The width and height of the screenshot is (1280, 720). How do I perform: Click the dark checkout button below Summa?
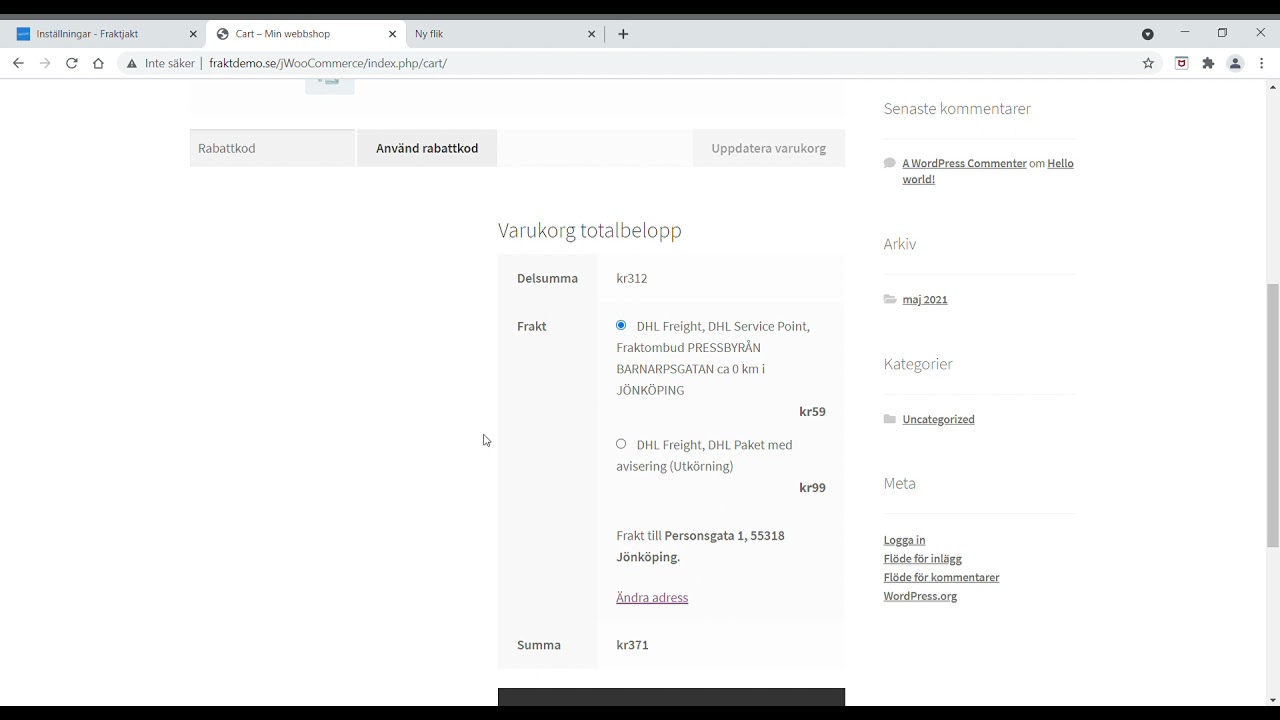click(671, 698)
